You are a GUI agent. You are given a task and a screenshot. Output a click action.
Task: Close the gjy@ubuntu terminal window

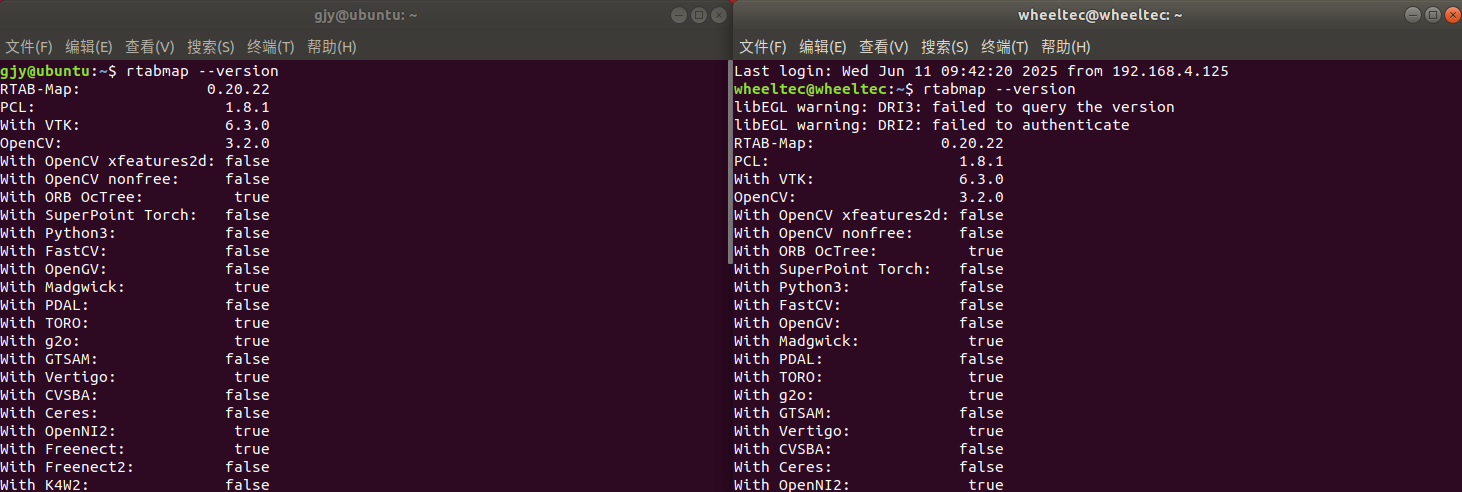coord(719,15)
